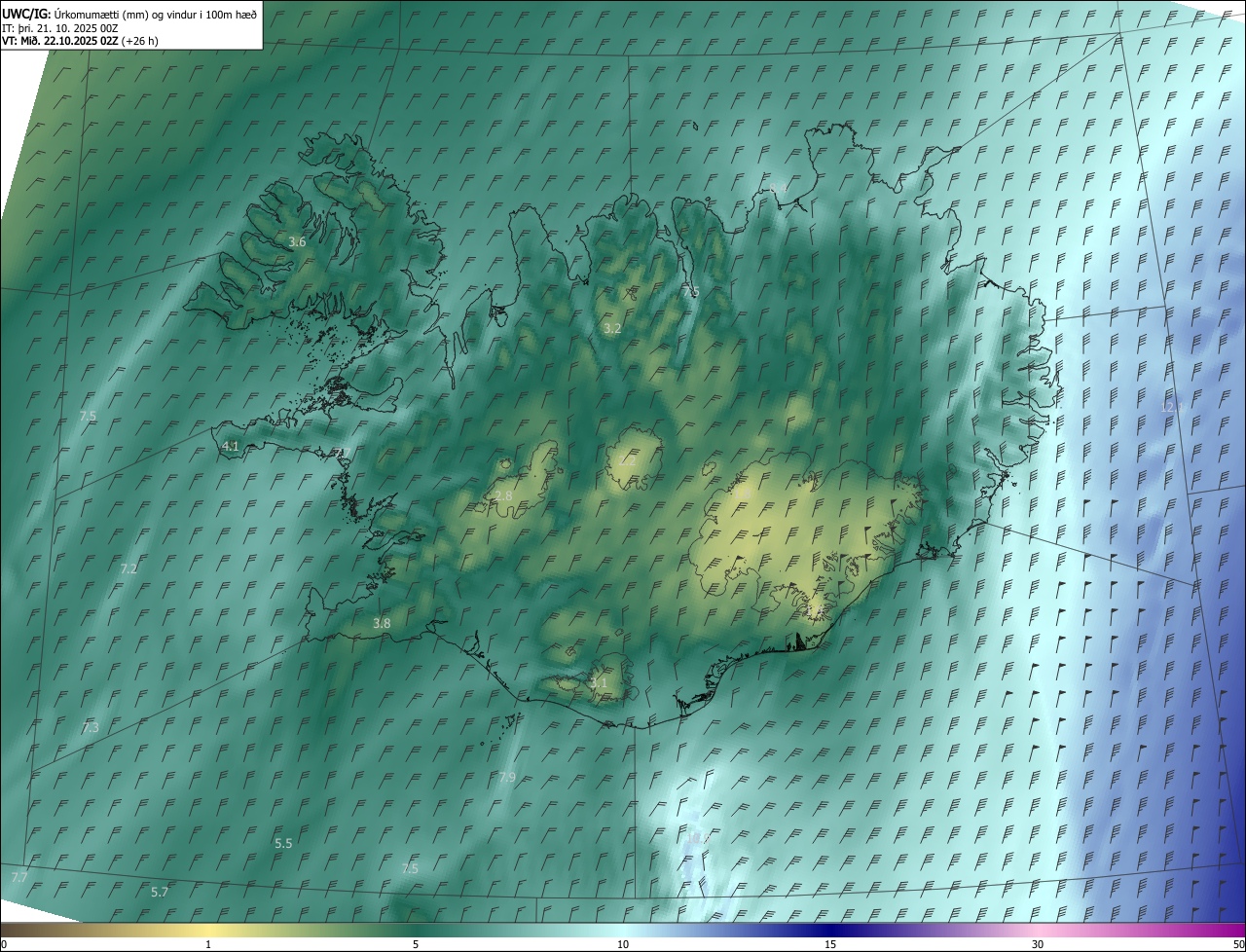Click the 7.9 value label on the map
This screenshot has height=952, width=1246.
(507, 777)
